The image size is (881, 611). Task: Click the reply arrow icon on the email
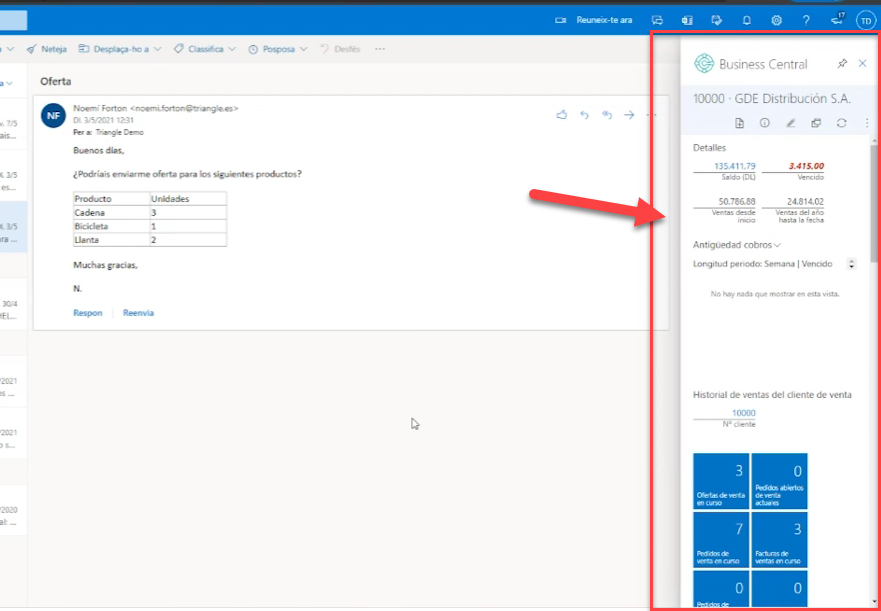tap(585, 115)
